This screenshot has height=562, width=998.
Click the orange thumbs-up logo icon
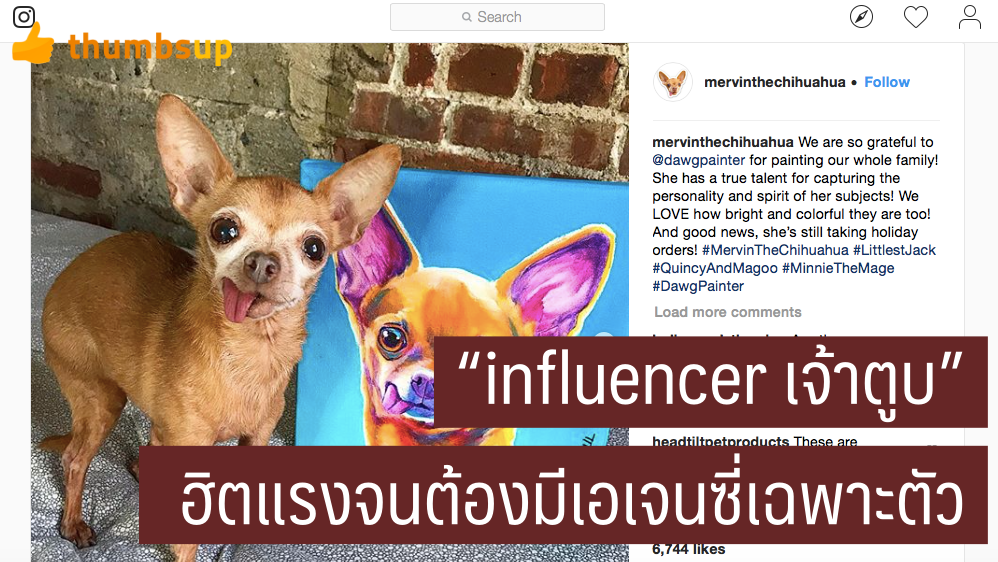click(x=33, y=45)
